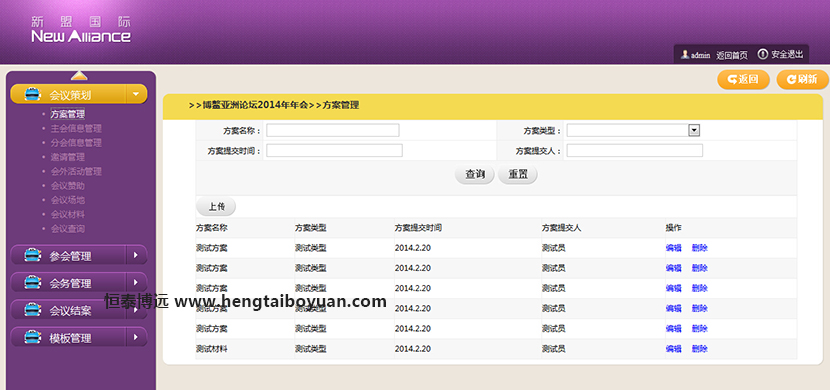Expand the 会务管理 menu arrow
This screenshot has width=830, height=390.
point(136,283)
